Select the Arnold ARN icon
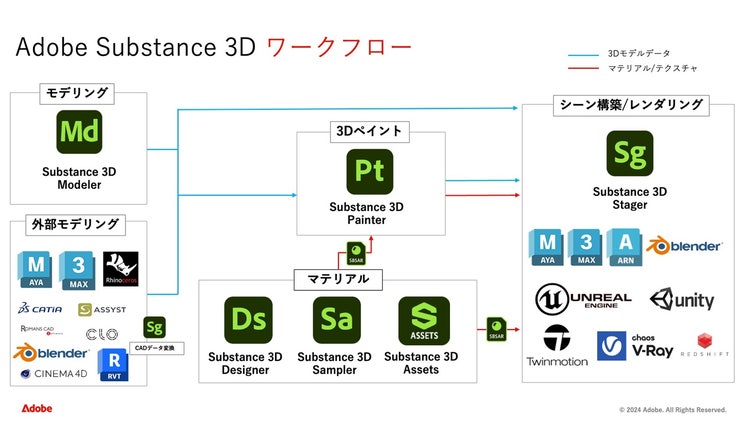Viewport: 750px width, 422px height. click(625, 247)
